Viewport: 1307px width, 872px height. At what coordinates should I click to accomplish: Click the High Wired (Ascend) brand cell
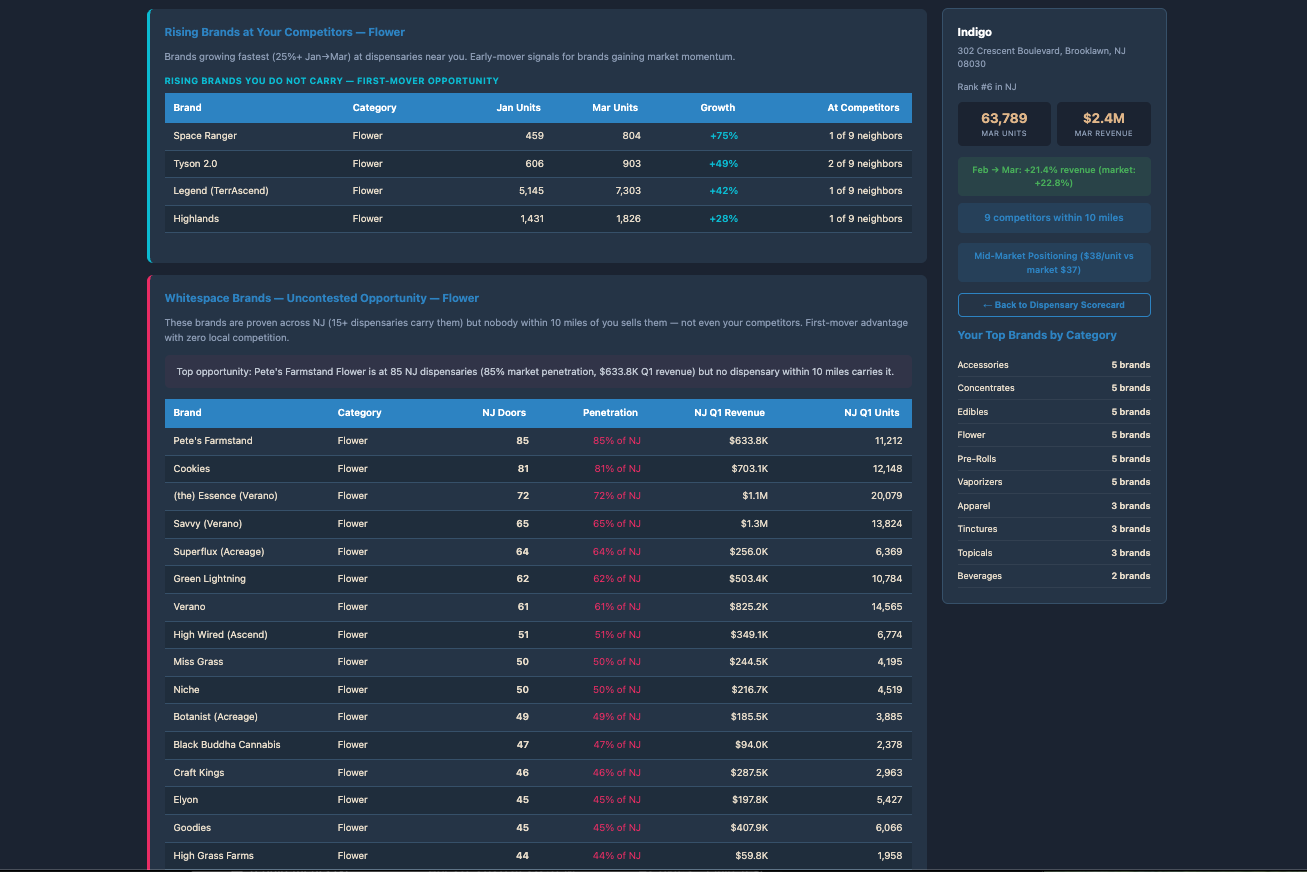click(220, 635)
